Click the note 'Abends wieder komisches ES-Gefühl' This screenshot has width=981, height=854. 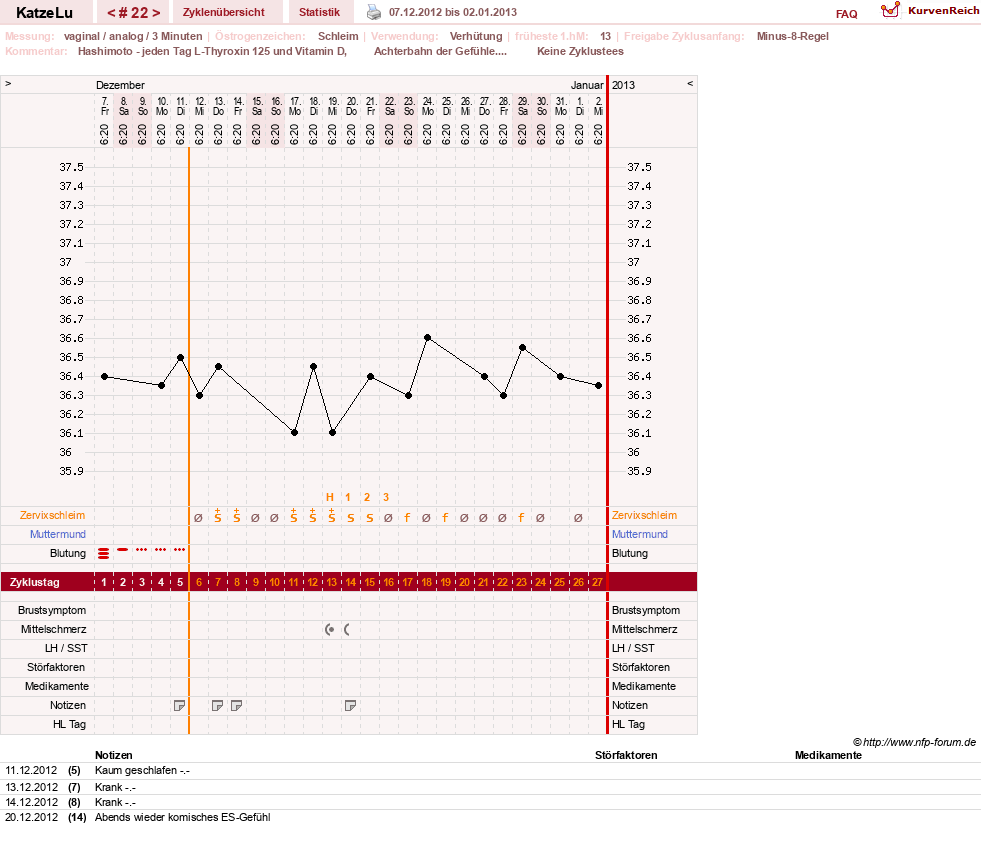(x=183, y=817)
